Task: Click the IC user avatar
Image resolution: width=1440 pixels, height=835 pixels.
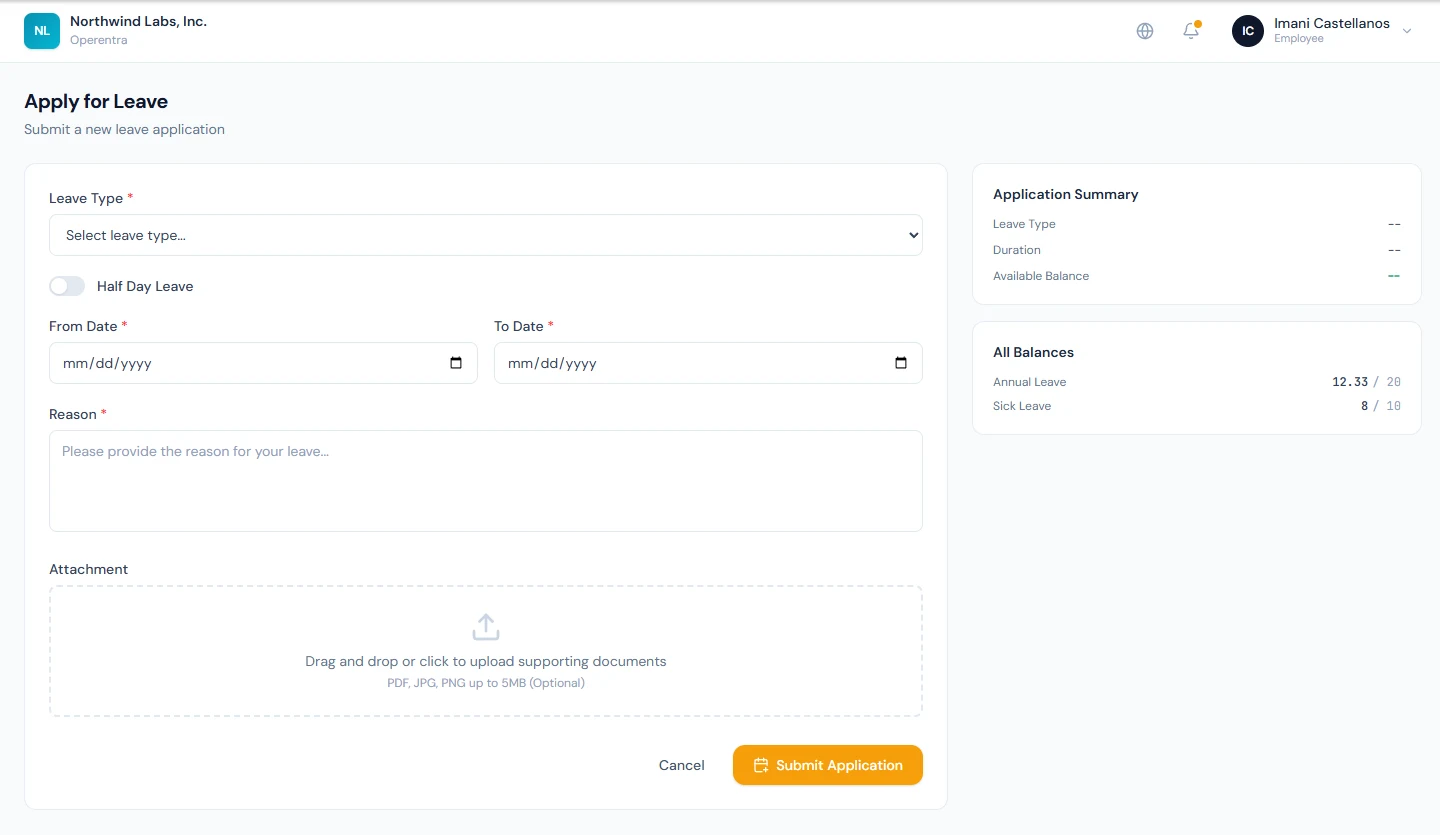Action: click(x=1248, y=31)
